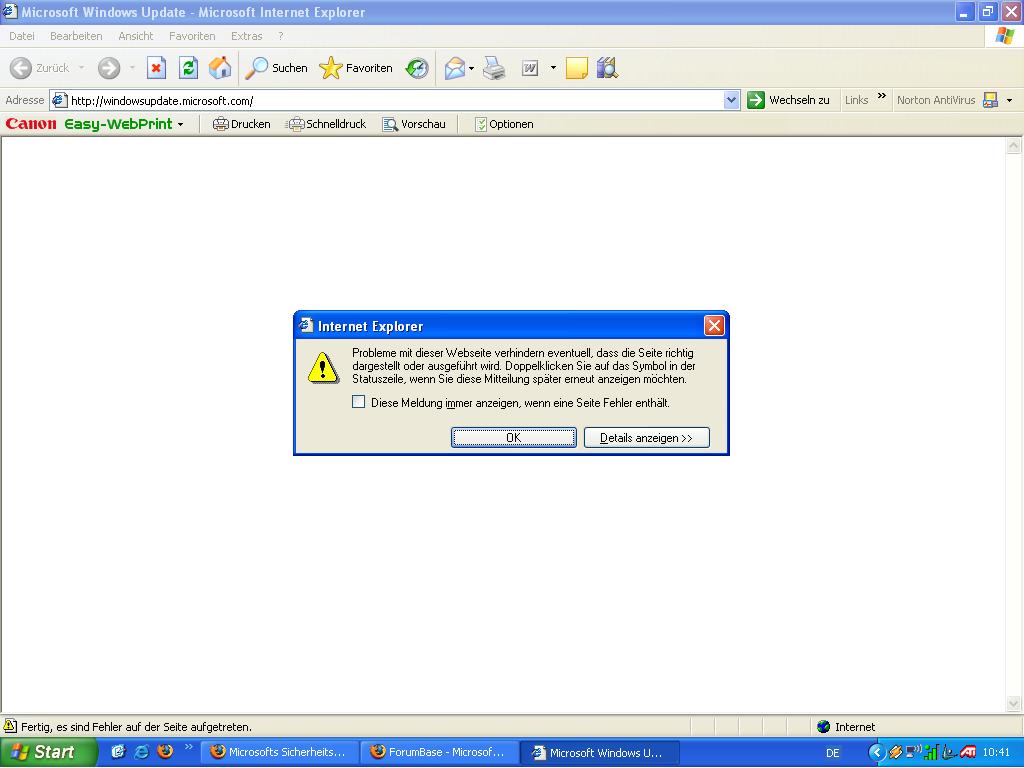Open dropdown arrow beside the mail icon
The image size is (1024, 768).
472,68
